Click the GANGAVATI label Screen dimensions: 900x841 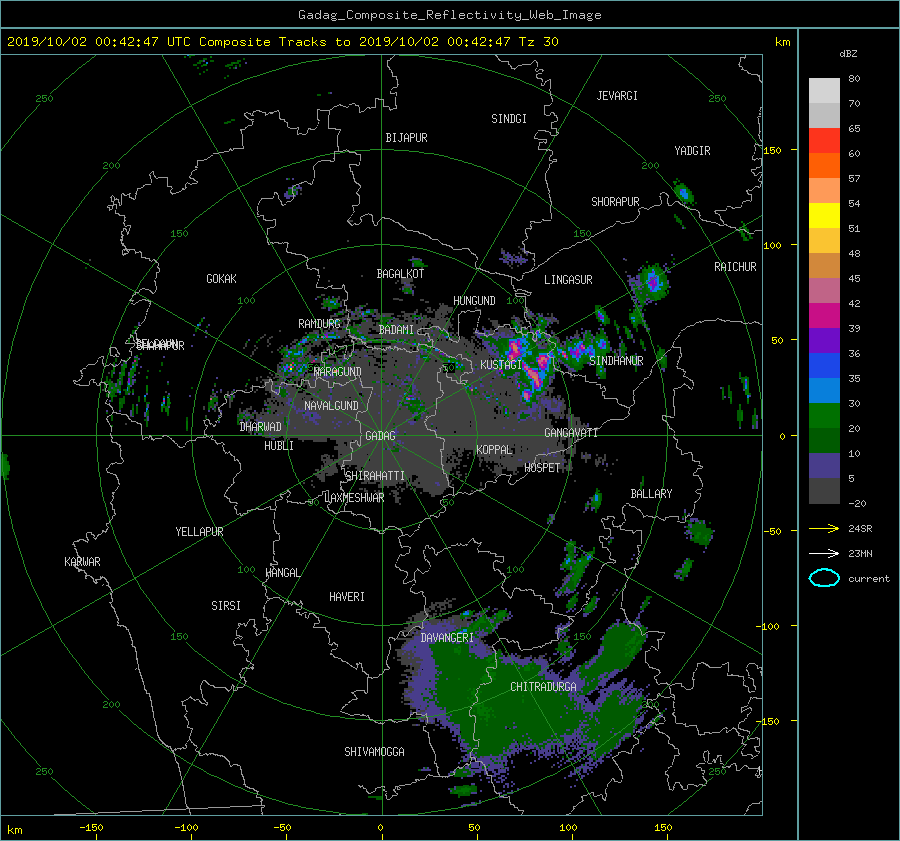(x=571, y=433)
